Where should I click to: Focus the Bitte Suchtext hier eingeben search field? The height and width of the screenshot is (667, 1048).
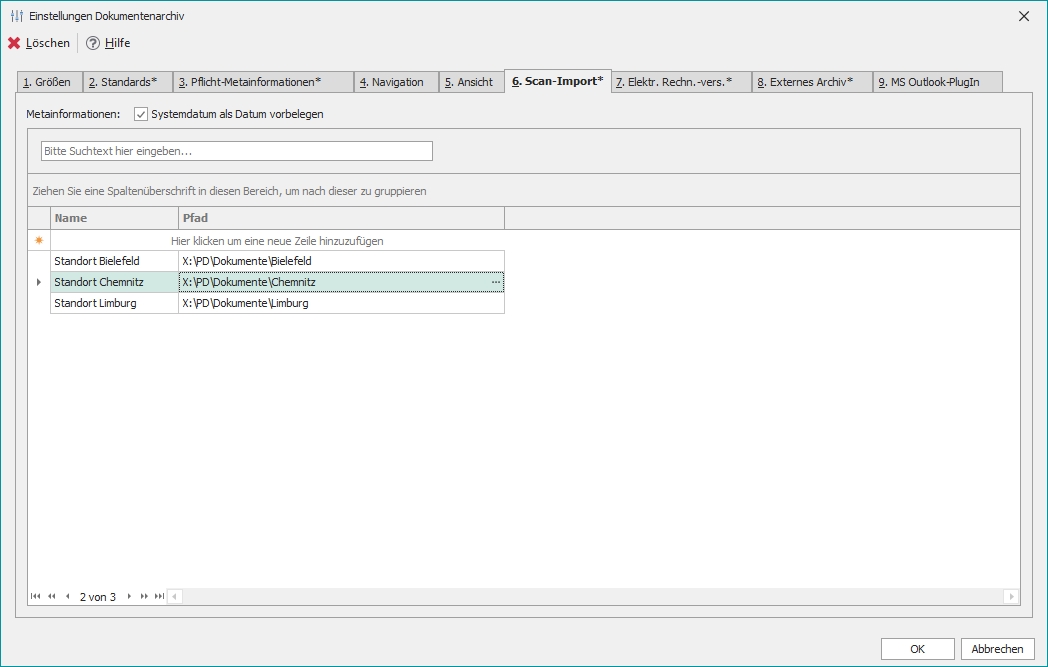tap(237, 151)
